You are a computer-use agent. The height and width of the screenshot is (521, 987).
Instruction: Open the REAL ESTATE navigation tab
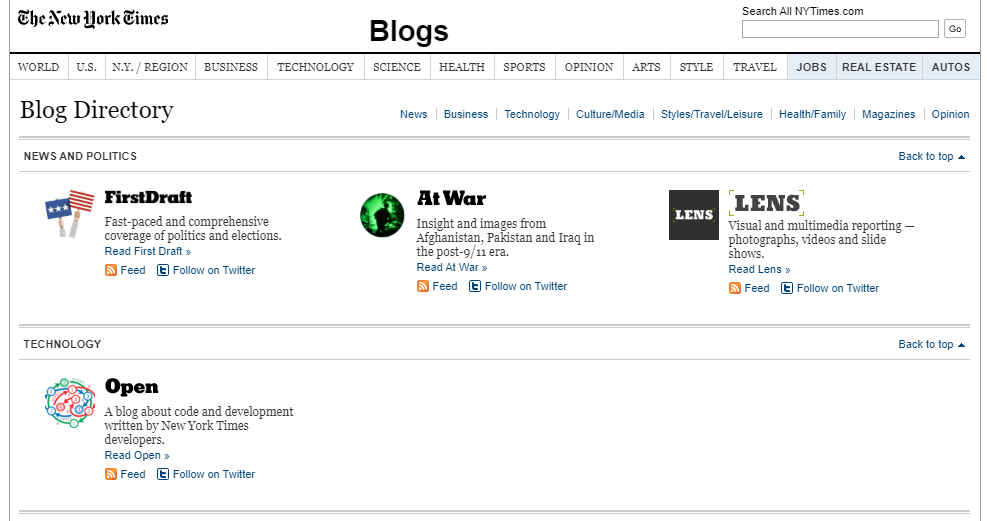click(x=879, y=67)
